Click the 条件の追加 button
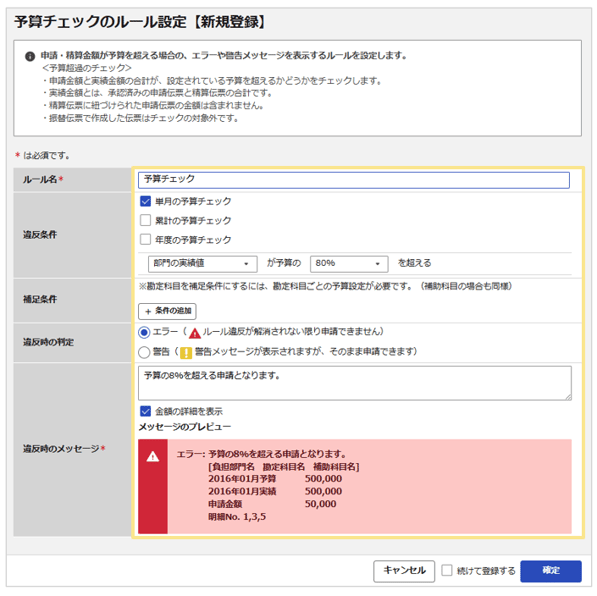Image resolution: width=597 pixels, height=596 pixels. 167,311
